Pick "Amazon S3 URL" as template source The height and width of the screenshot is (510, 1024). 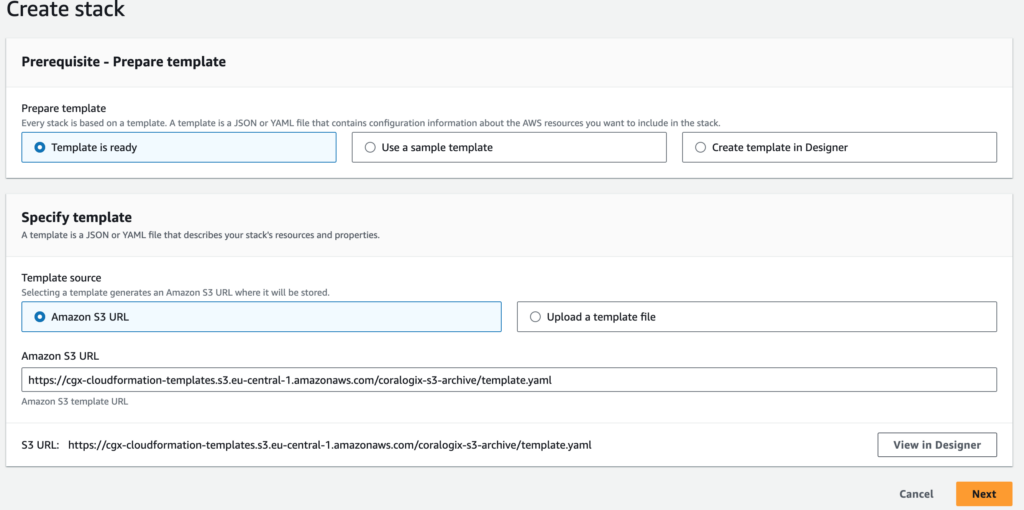[261, 317]
